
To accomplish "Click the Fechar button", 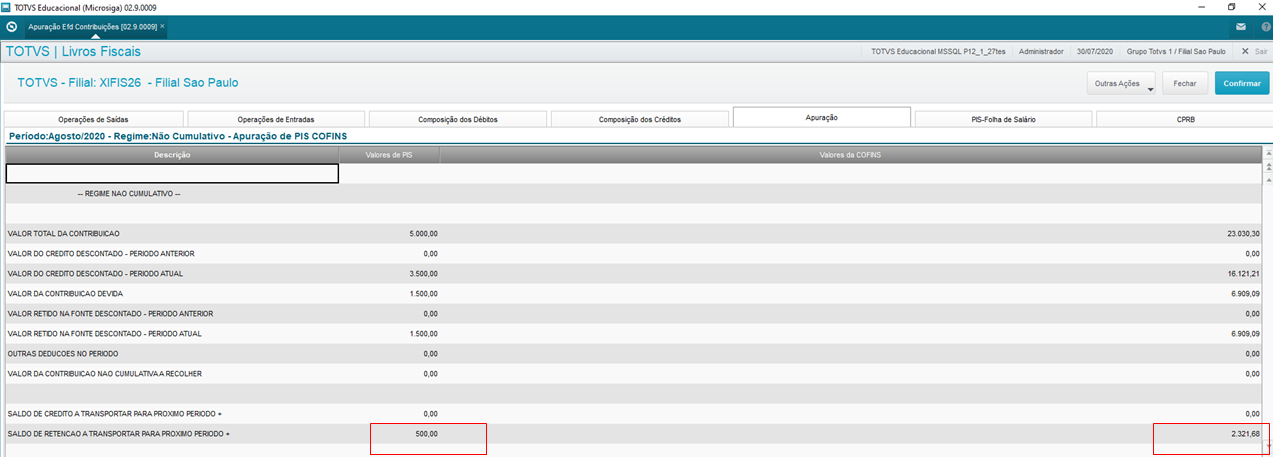I will tap(1185, 84).
